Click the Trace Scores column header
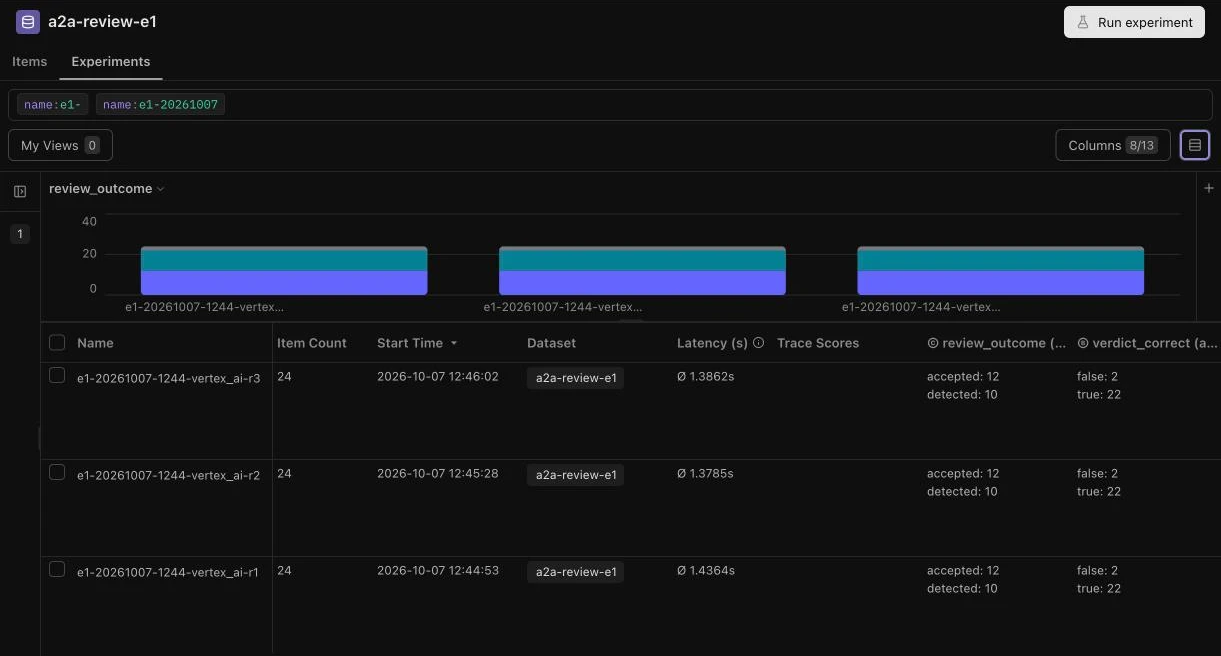 [818, 343]
